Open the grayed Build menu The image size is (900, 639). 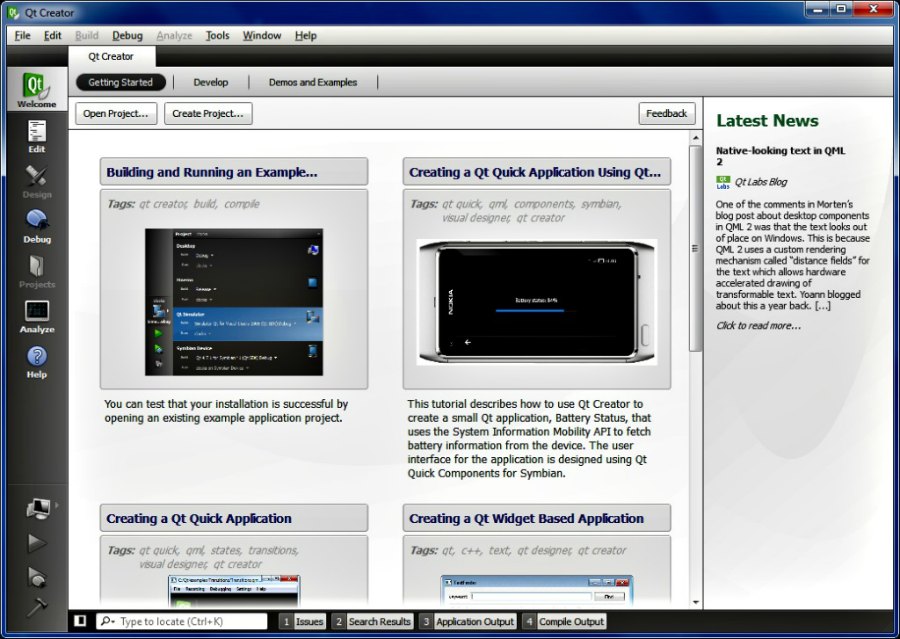pyautogui.click(x=87, y=36)
